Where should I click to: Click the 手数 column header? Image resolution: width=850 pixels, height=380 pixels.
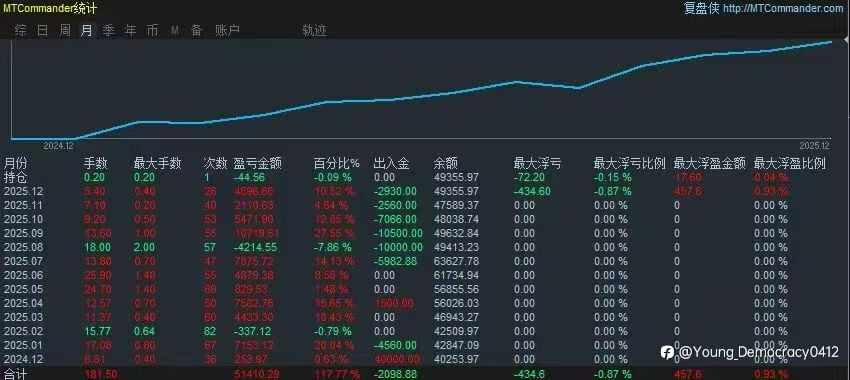tap(95, 163)
